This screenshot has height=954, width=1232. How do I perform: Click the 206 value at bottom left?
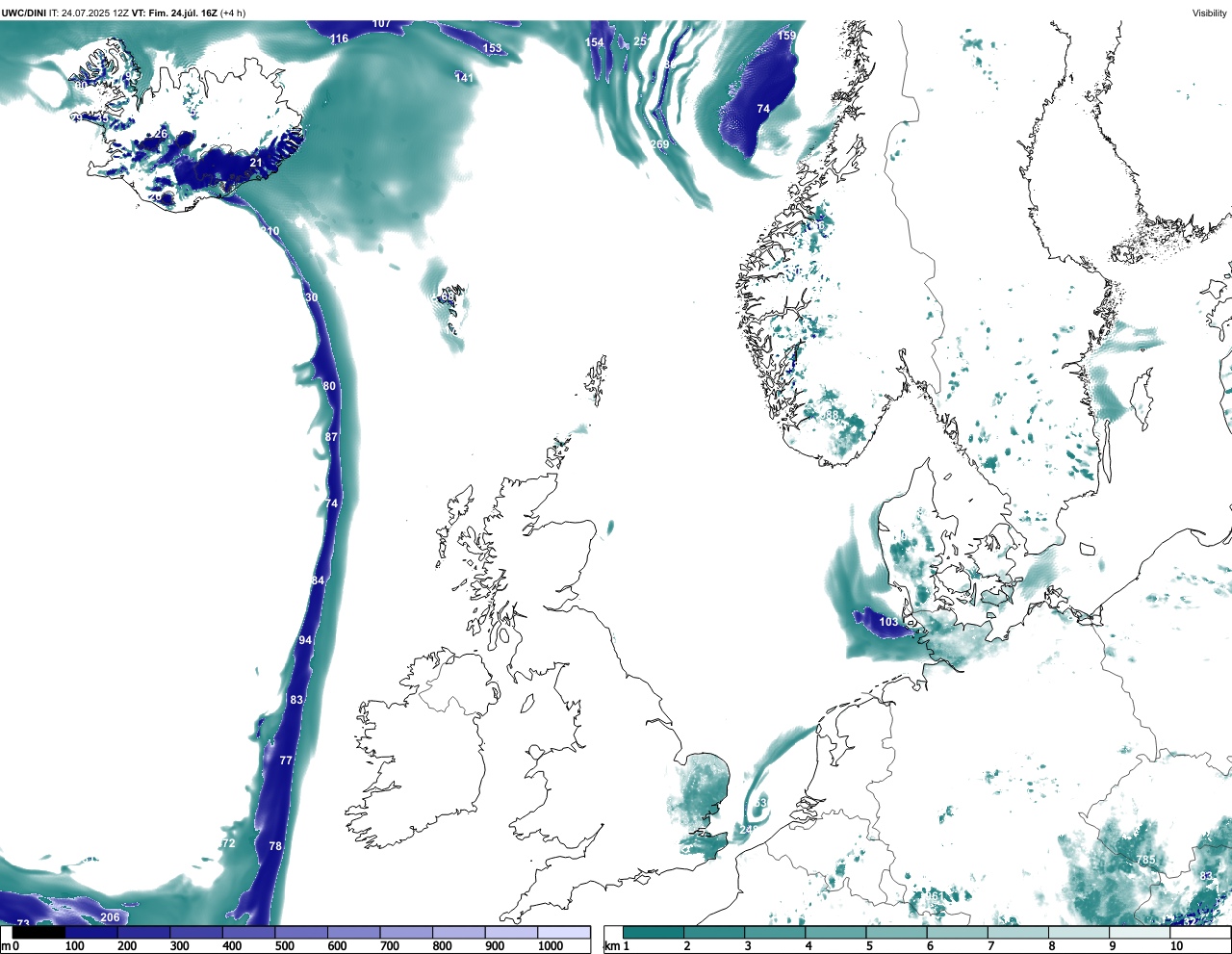pyautogui.click(x=110, y=917)
